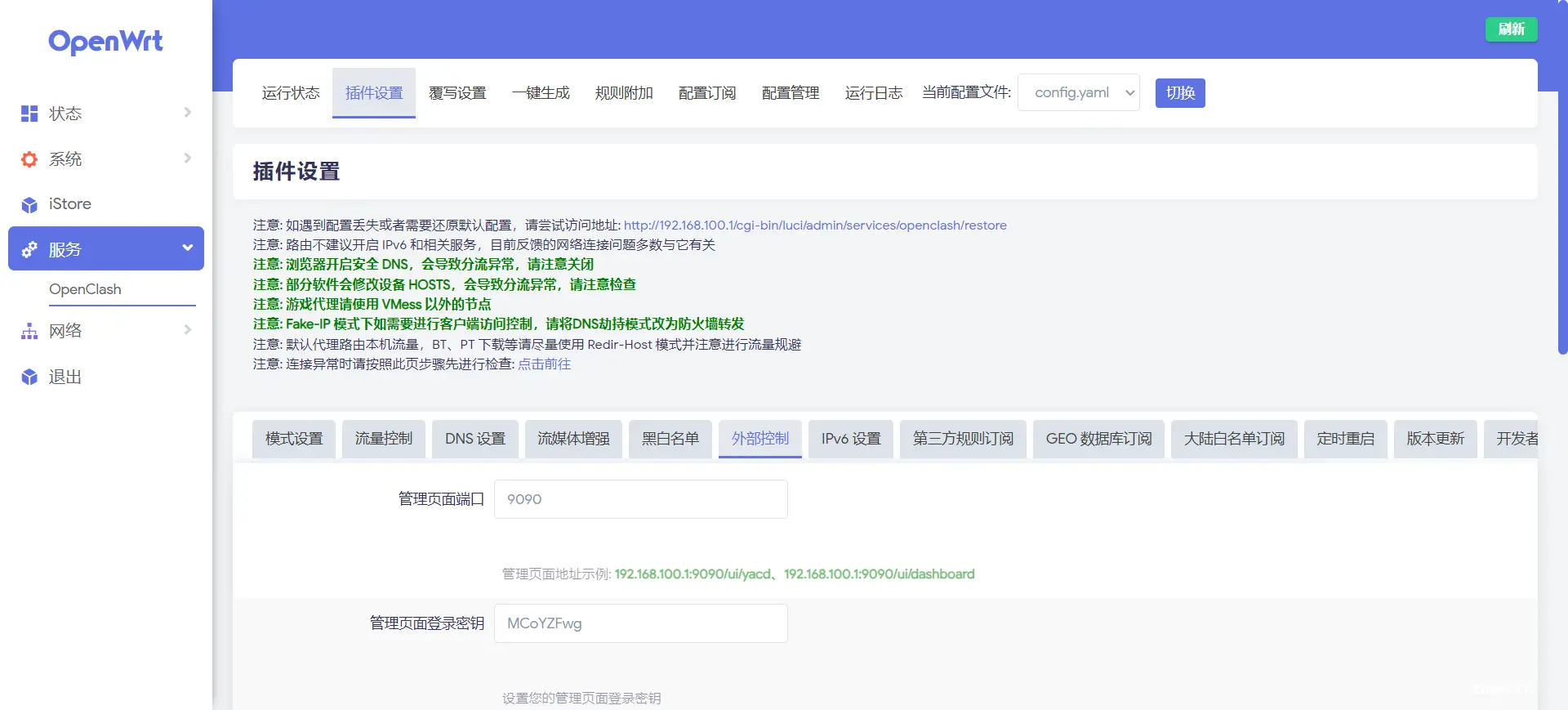The width and height of the screenshot is (1568, 710).
Task: Focus the 管理页面端口 input field
Action: (x=641, y=499)
